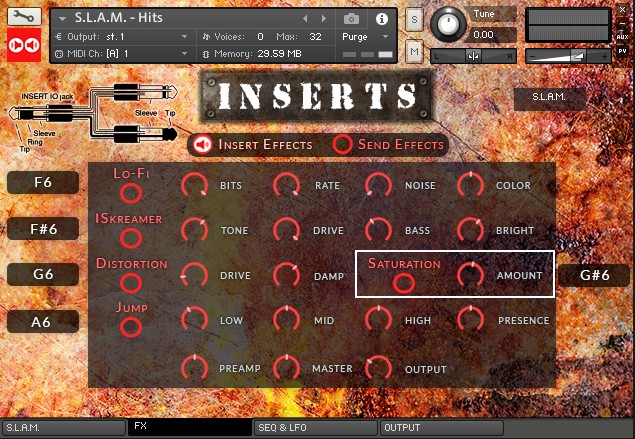Select the Send Effects circle button
The width and height of the screenshot is (635, 439).
pos(343,144)
